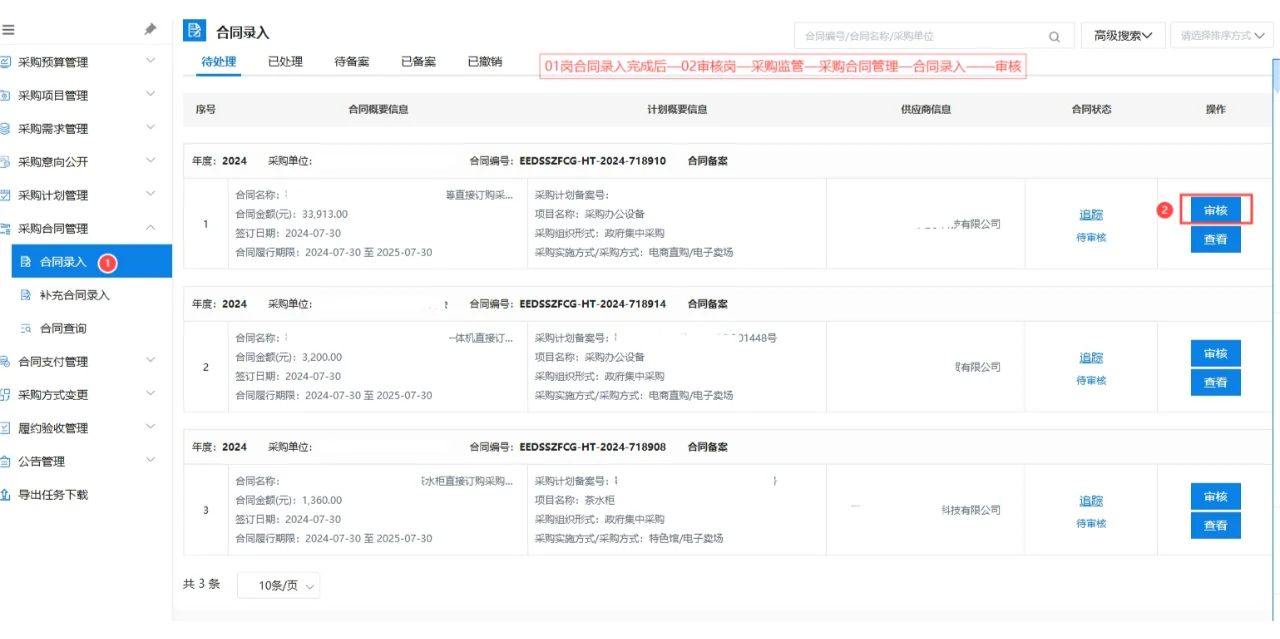Collapse 采购合同管理 menu chevron
The image size is (1280, 639).
151,227
